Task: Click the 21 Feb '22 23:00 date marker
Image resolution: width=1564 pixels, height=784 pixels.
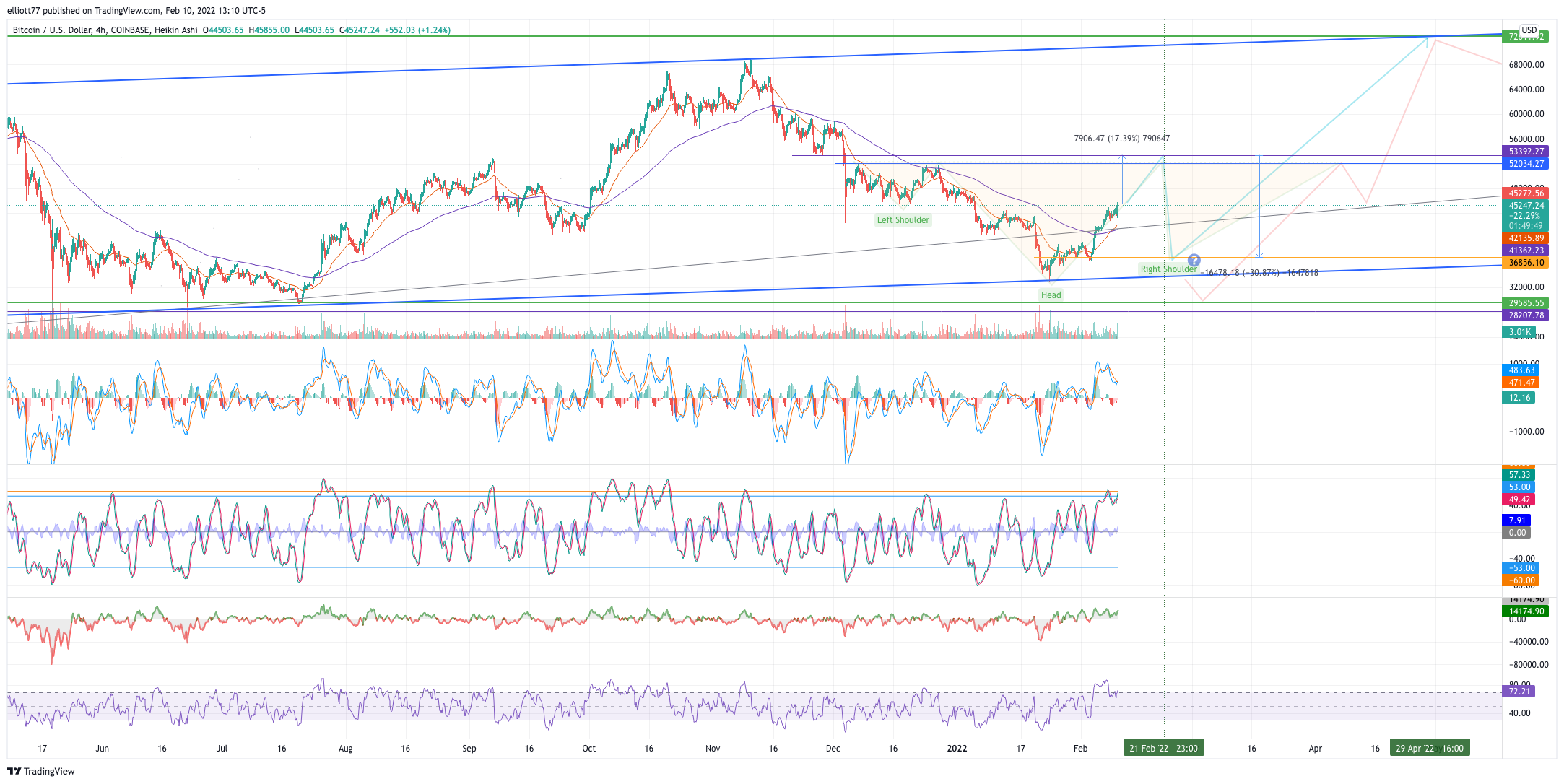Action: (1163, 749)
